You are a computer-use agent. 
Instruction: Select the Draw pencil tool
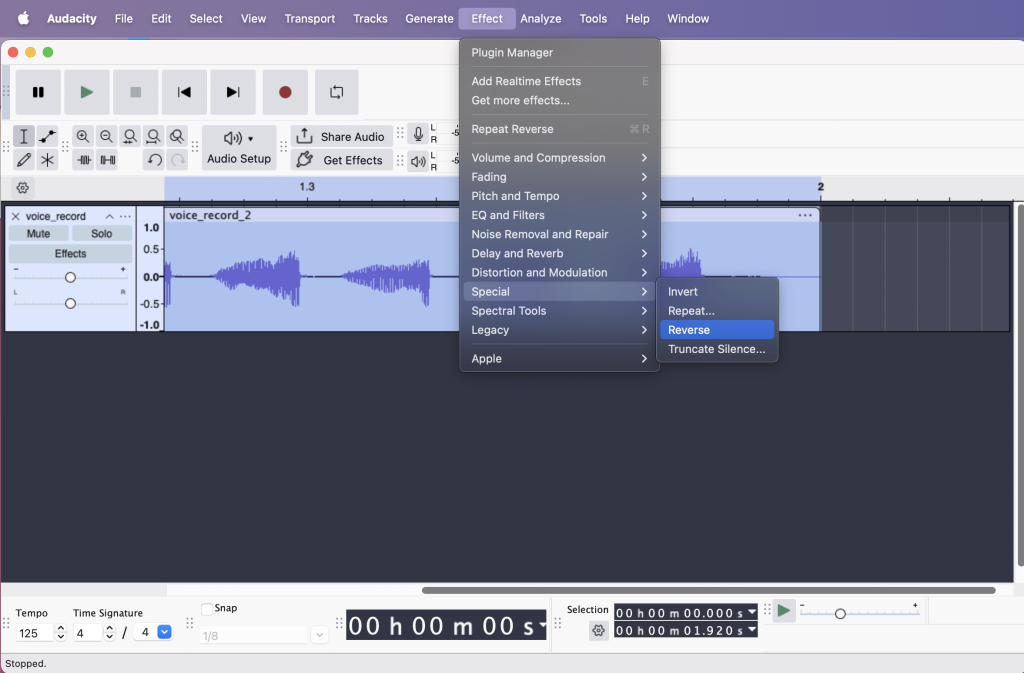pos(24,160)
